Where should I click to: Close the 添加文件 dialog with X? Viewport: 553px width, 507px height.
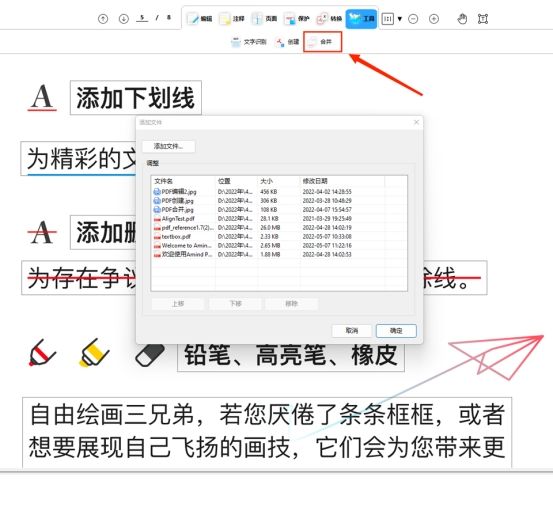tap(417, 122)
